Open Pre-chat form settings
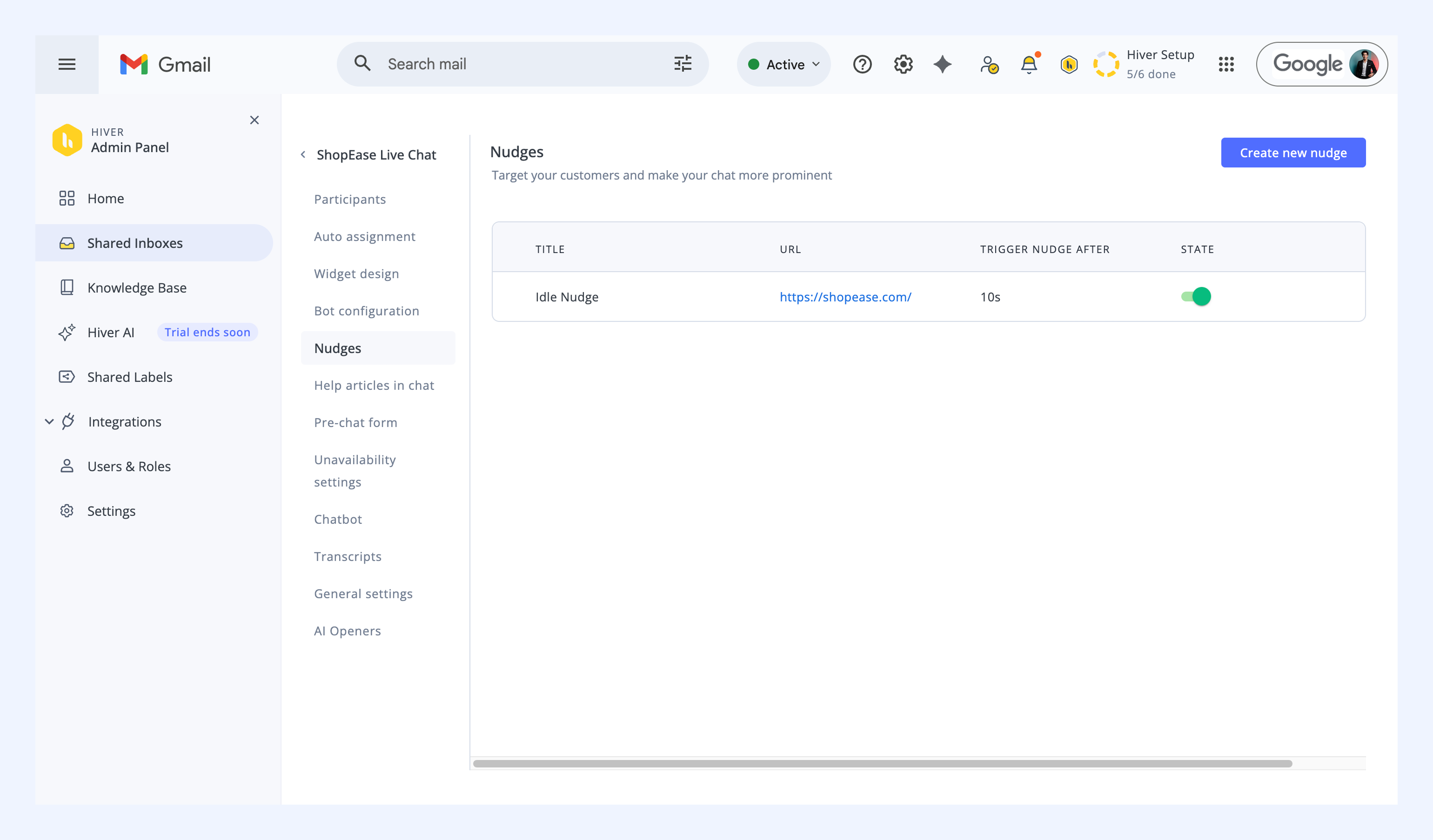The image size is (1433, 840). tap(355, 423)
